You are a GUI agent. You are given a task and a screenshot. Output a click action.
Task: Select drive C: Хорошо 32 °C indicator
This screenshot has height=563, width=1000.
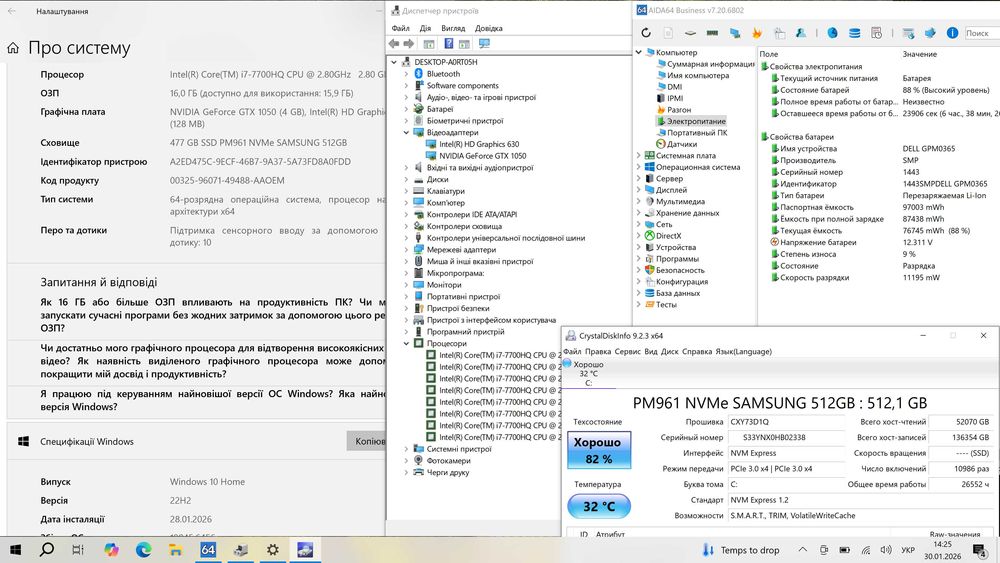(588, 374)
